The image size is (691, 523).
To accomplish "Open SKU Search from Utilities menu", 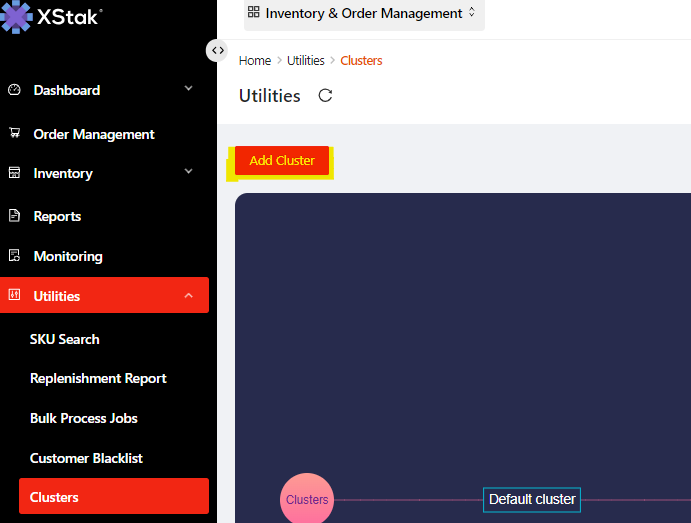I will (x=65, y=339).
